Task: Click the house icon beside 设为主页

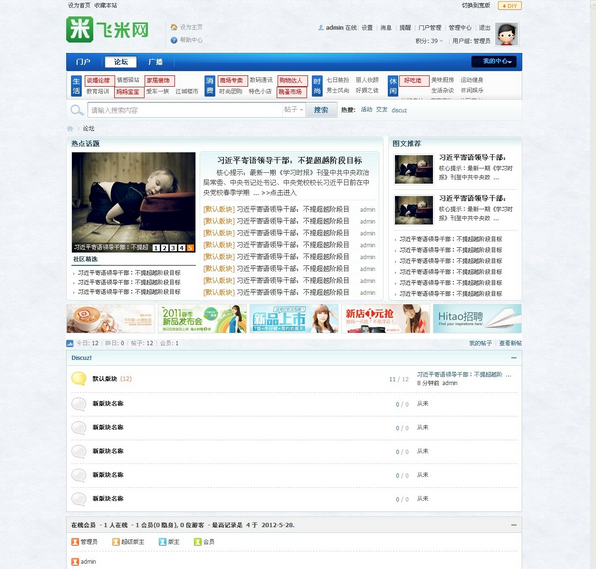Action: (x=174, y=27)
